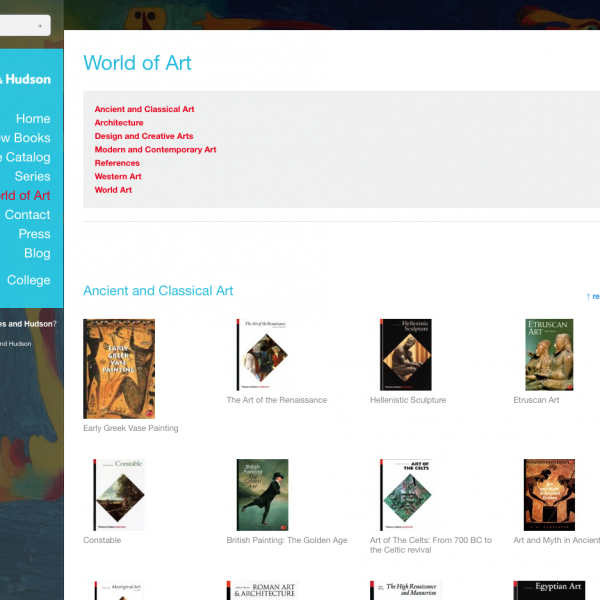The image size is (600, 600).
Task: Click the search arrow button in search box
Action: 39,26
